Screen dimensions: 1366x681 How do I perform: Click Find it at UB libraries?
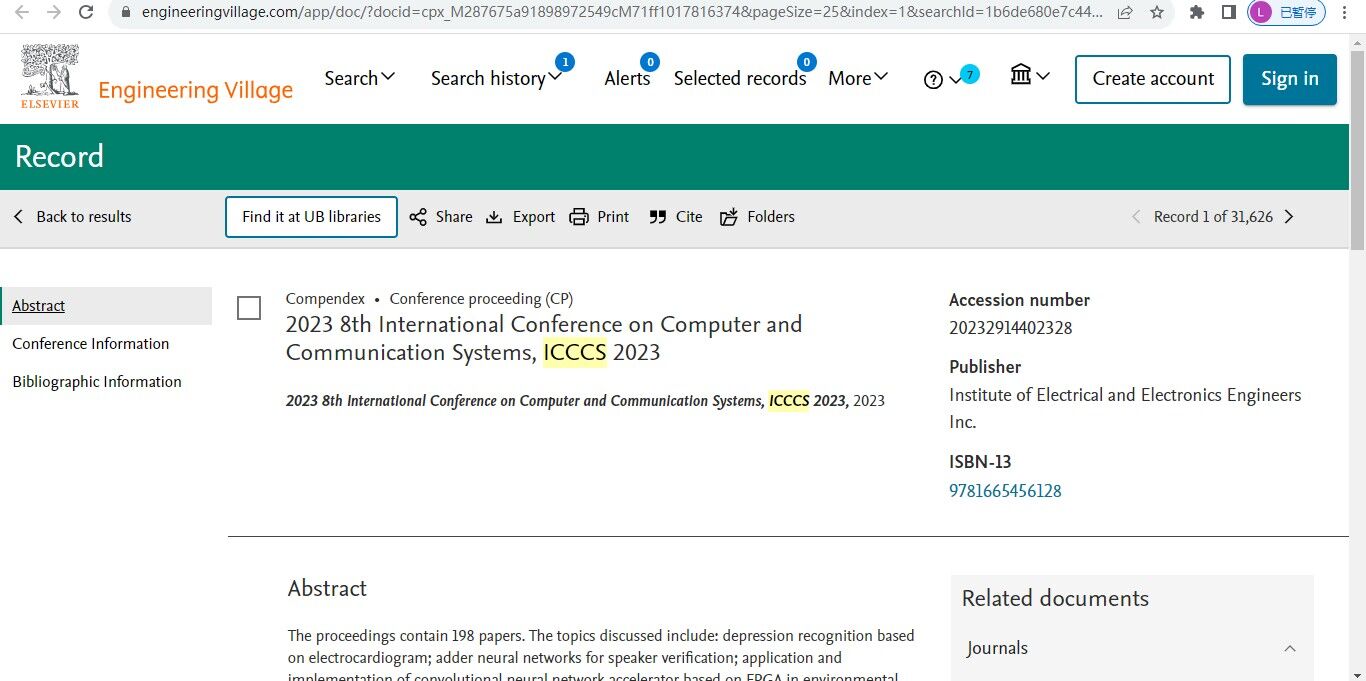point(311,217)
